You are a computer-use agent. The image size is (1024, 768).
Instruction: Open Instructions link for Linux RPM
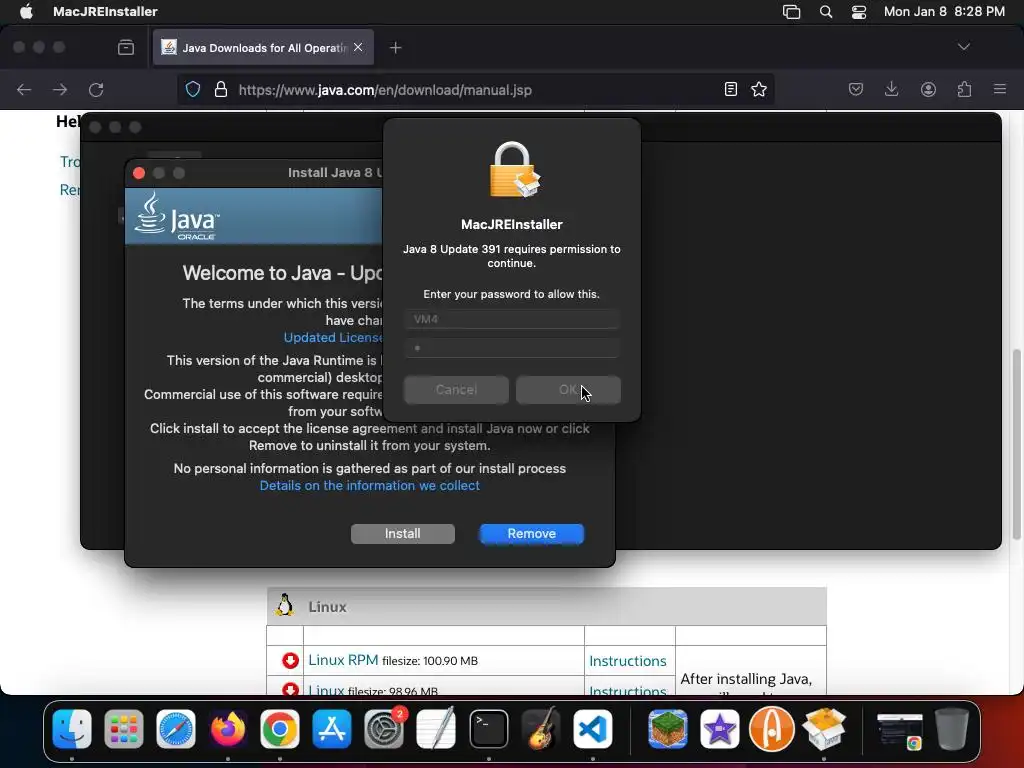[628, 661]
